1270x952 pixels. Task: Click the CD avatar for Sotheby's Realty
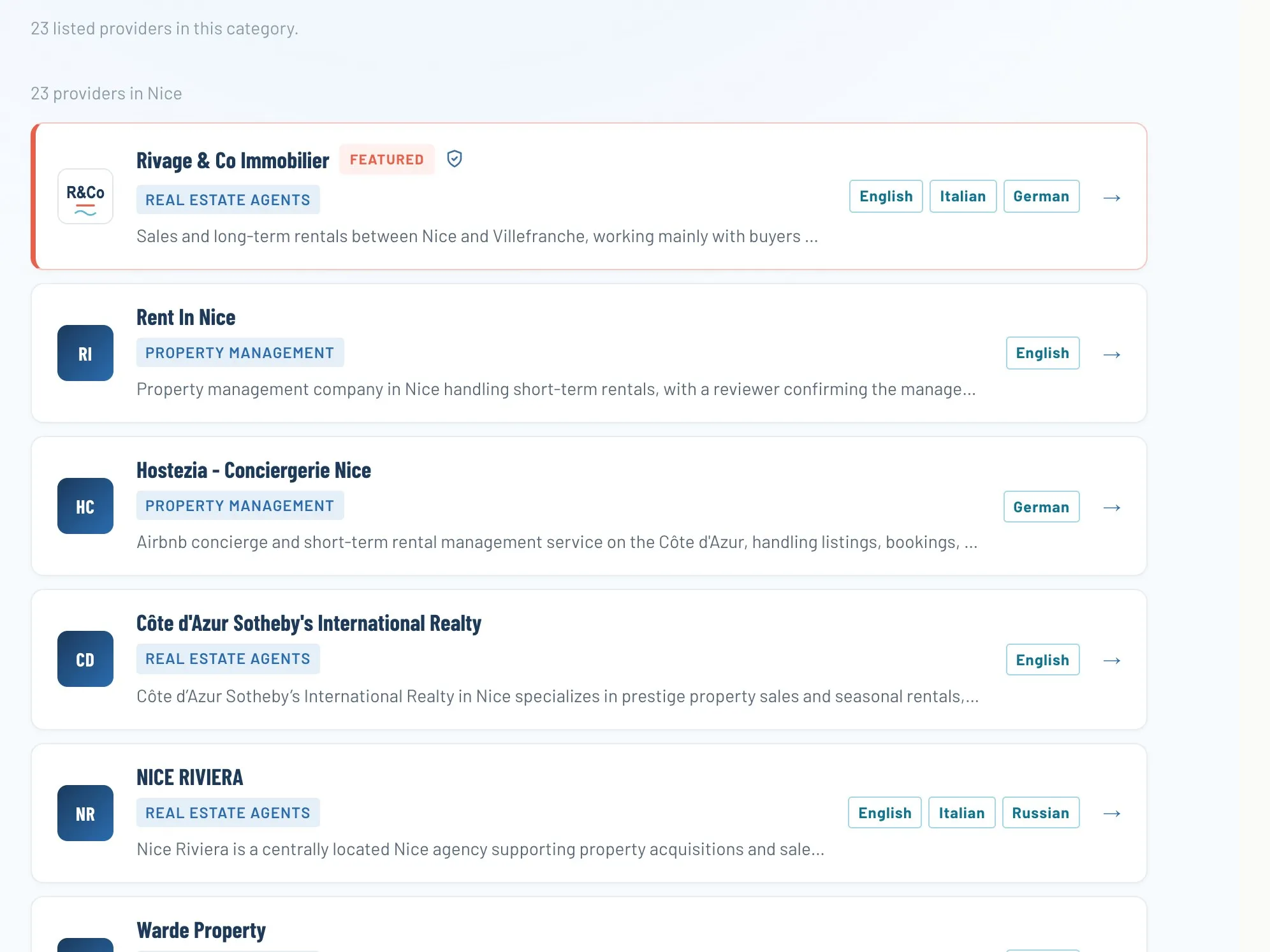85,659
